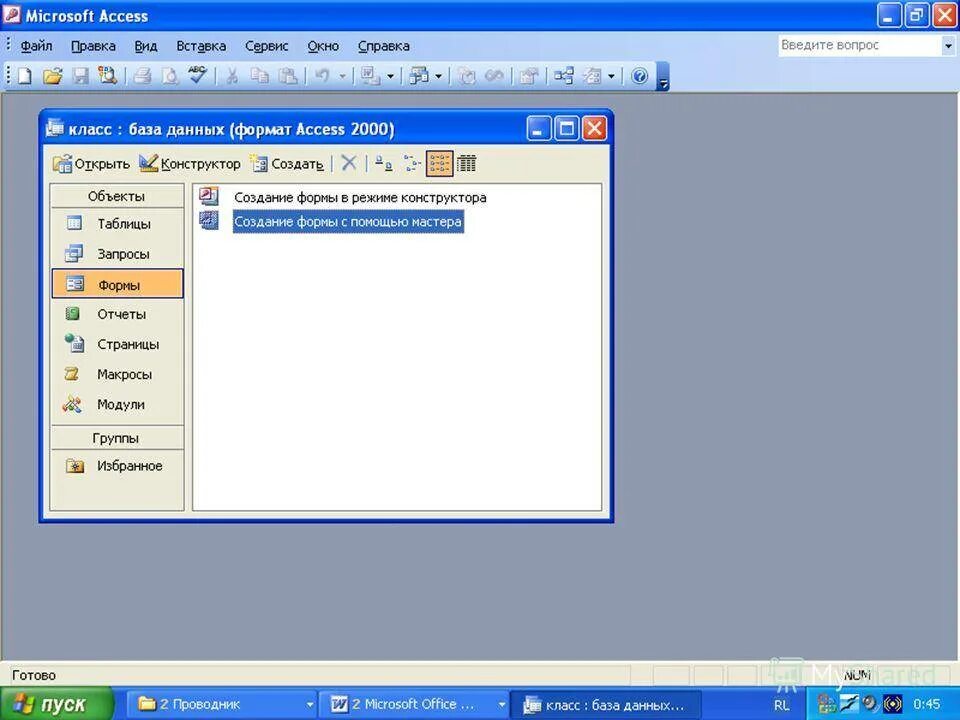Click the 'Введите вопрос' input field
This screenshot has width=960, height=720.
[x=860, y=45]
